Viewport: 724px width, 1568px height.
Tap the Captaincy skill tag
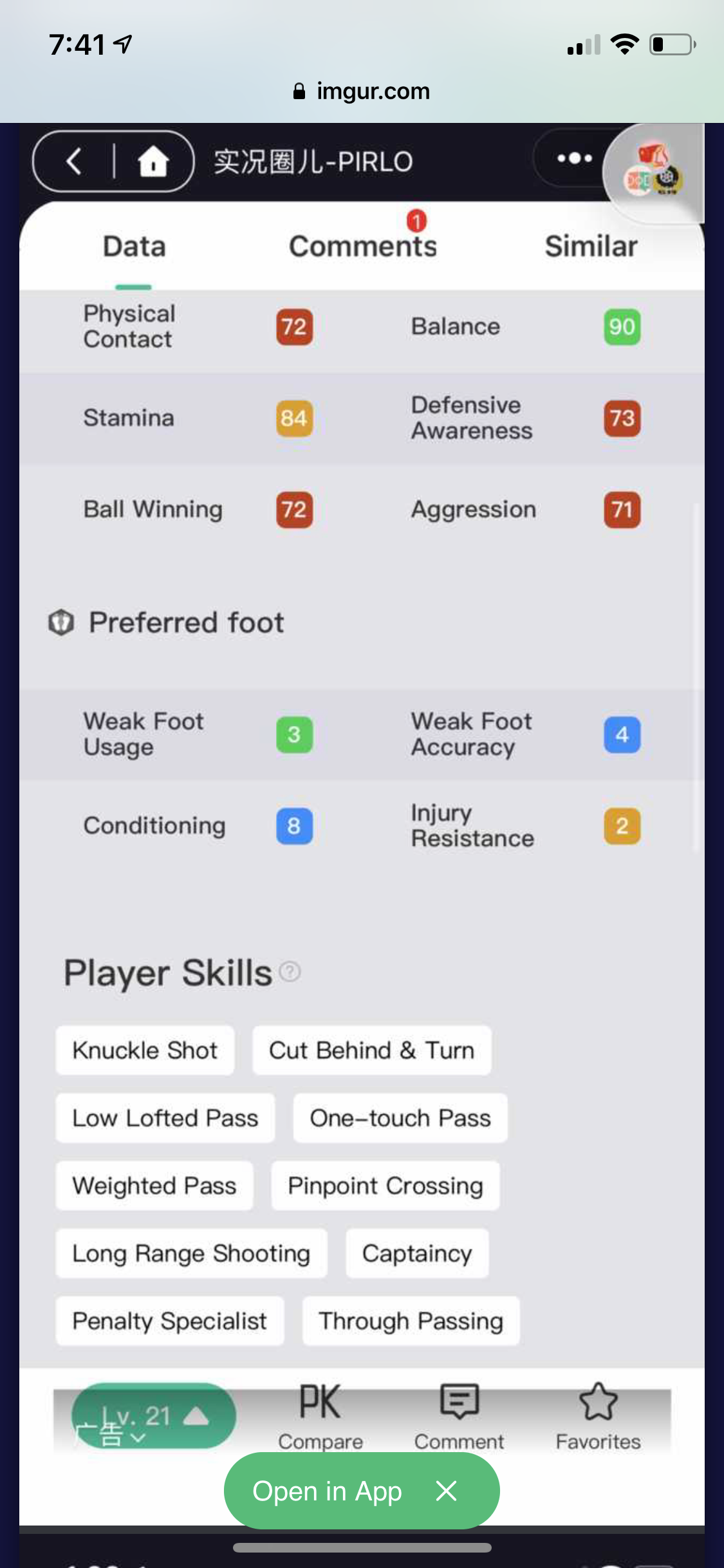tap(417, 1253)
